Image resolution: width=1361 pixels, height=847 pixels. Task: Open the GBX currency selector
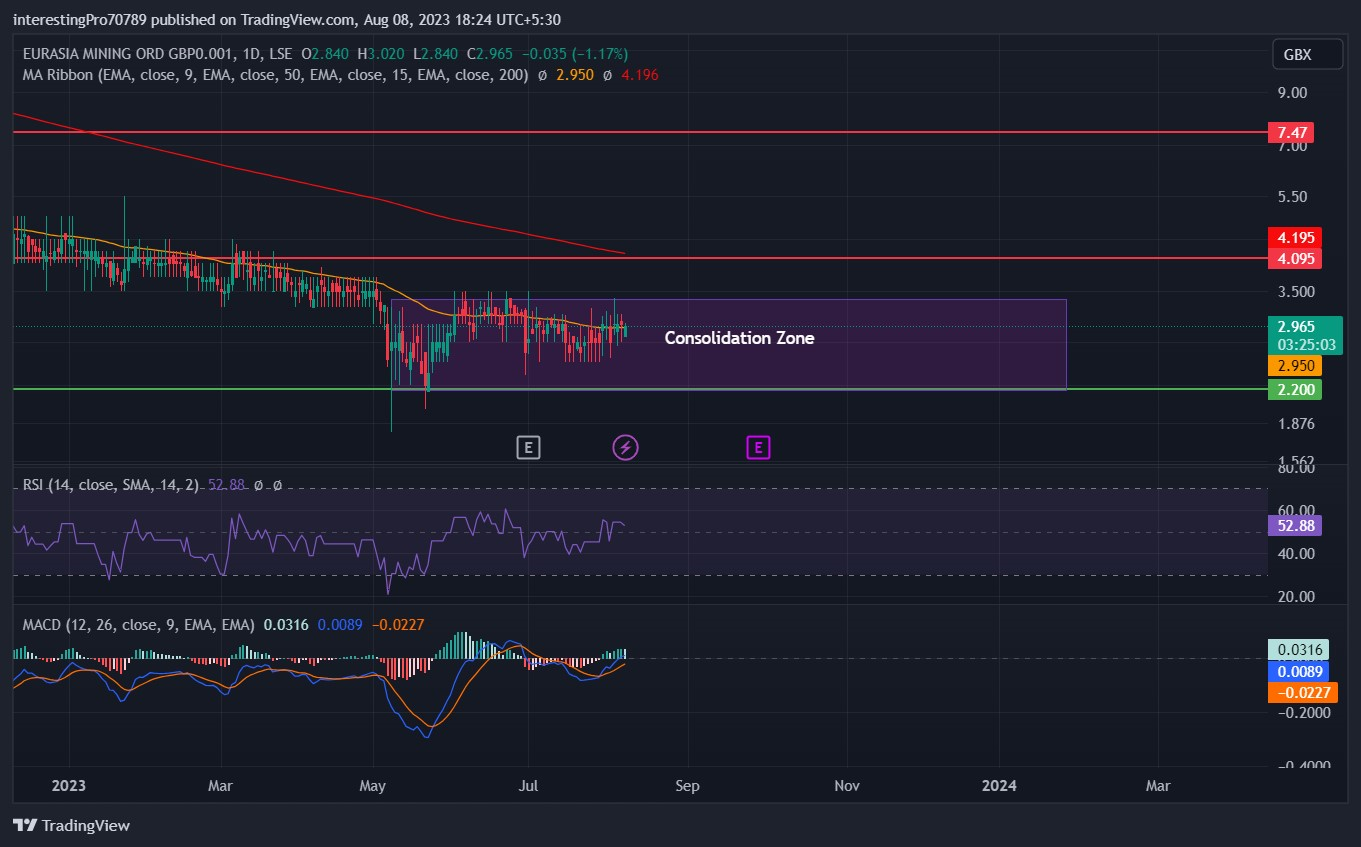point(1306,55)
